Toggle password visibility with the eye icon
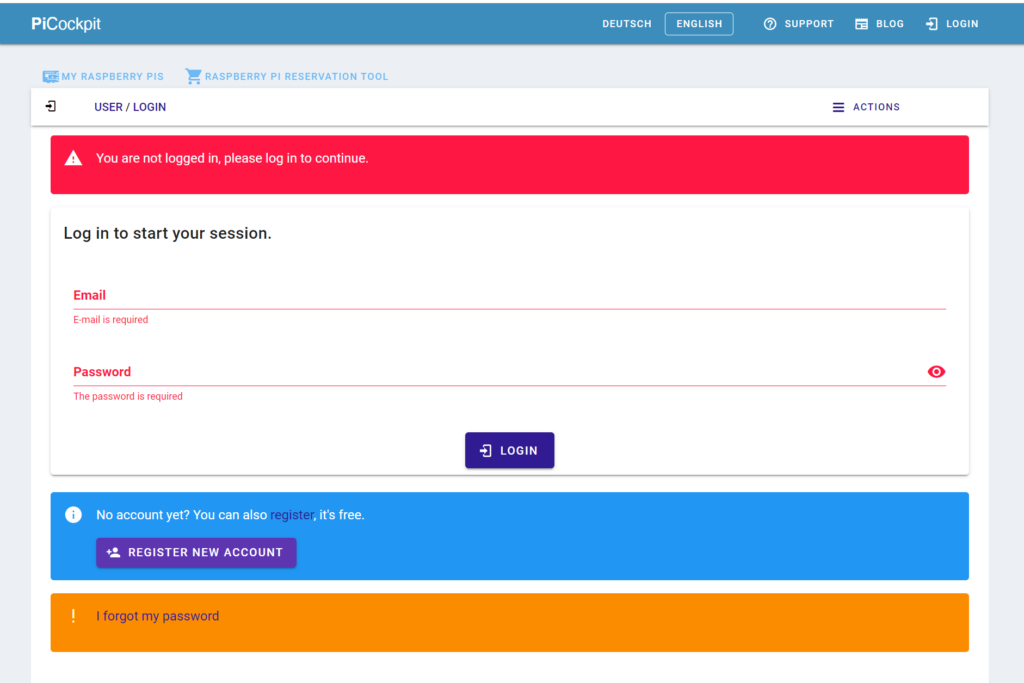Screen dimensions: 1024x683 click(x=936, y=372)
